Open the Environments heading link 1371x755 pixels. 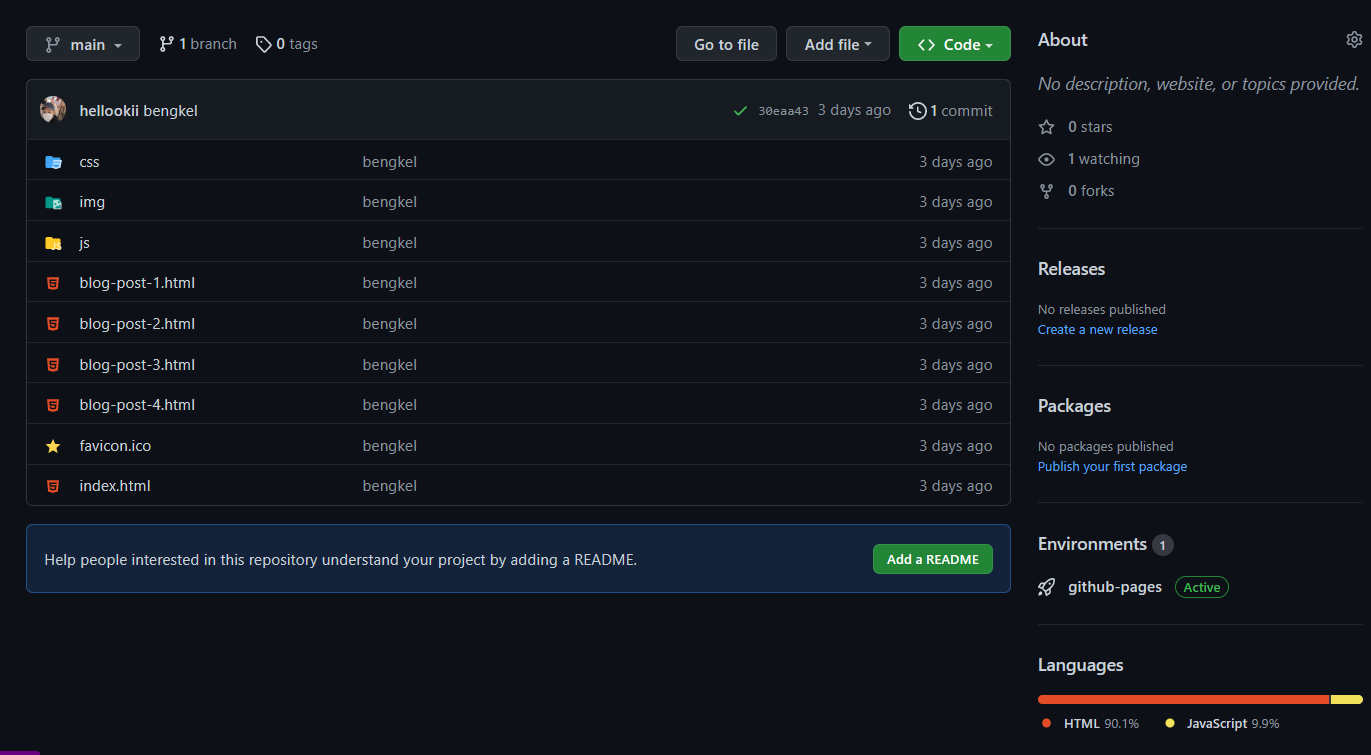coord(1093,544)
